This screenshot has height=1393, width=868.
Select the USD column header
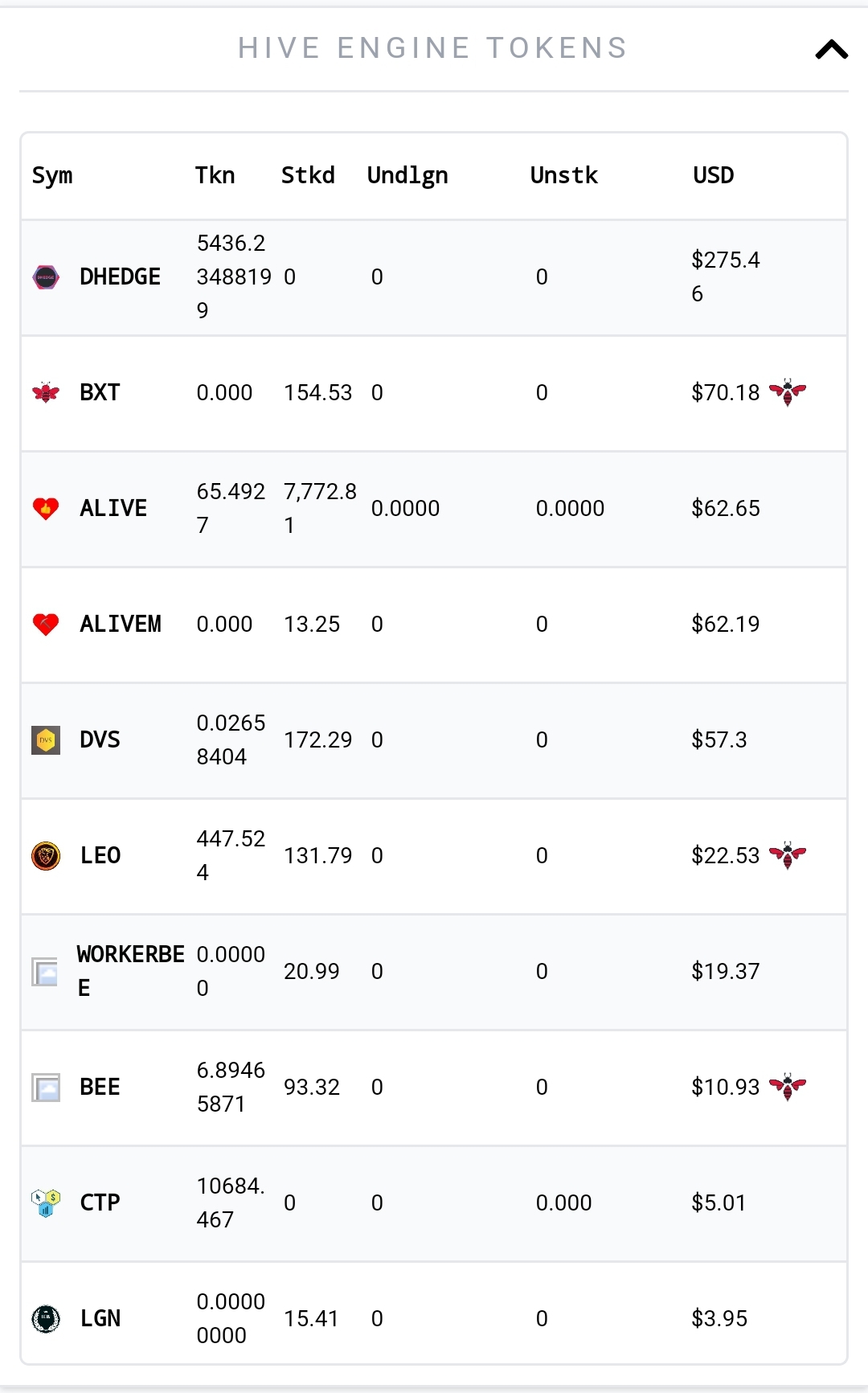(714, 175)
